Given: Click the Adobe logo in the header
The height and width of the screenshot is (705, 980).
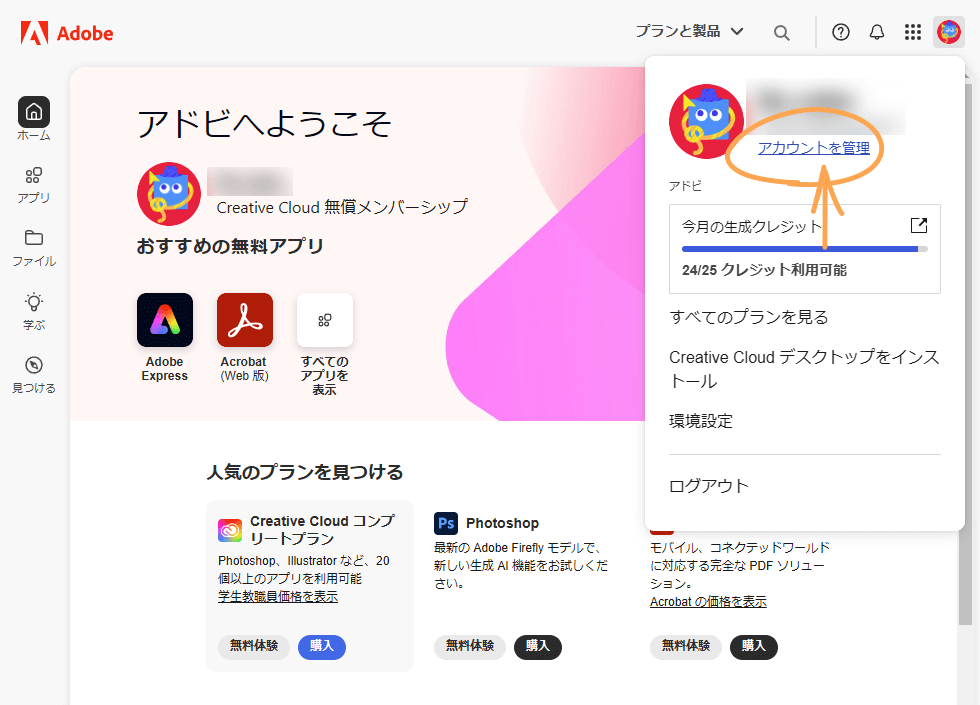Looking at the screenshot, I should (x=67, y=32).
